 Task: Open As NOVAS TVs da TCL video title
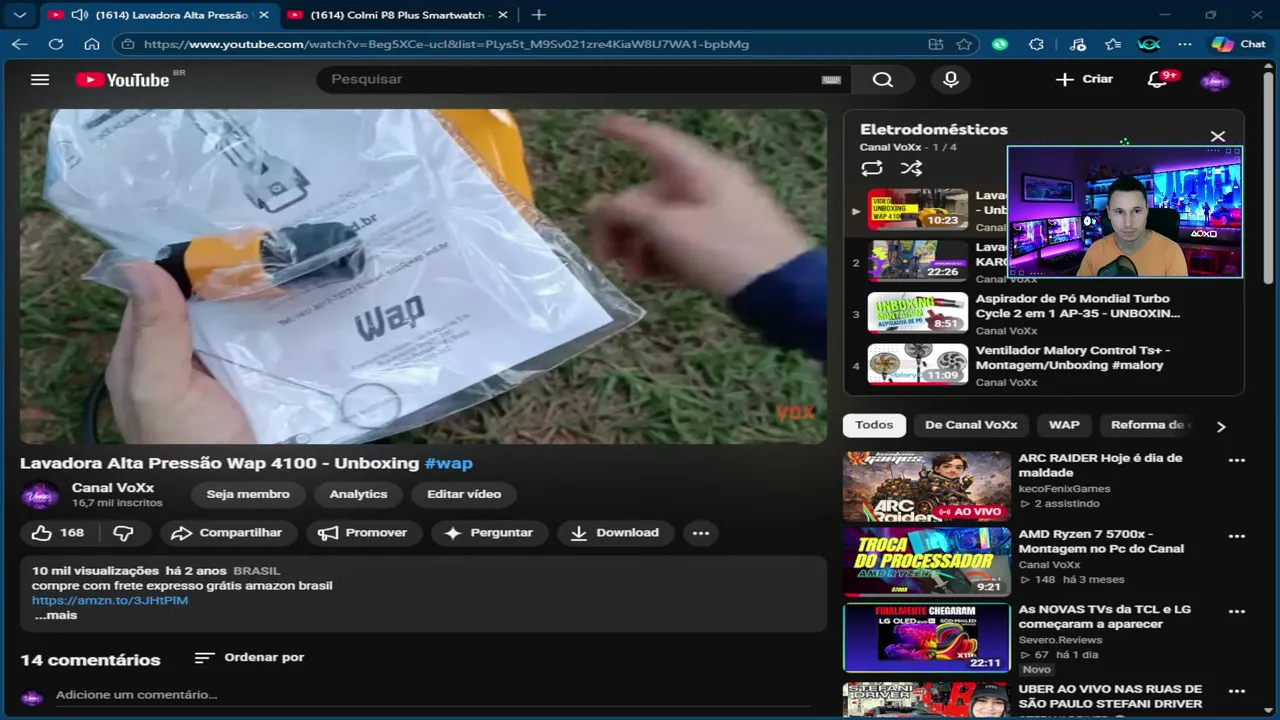click(1104, 616)
